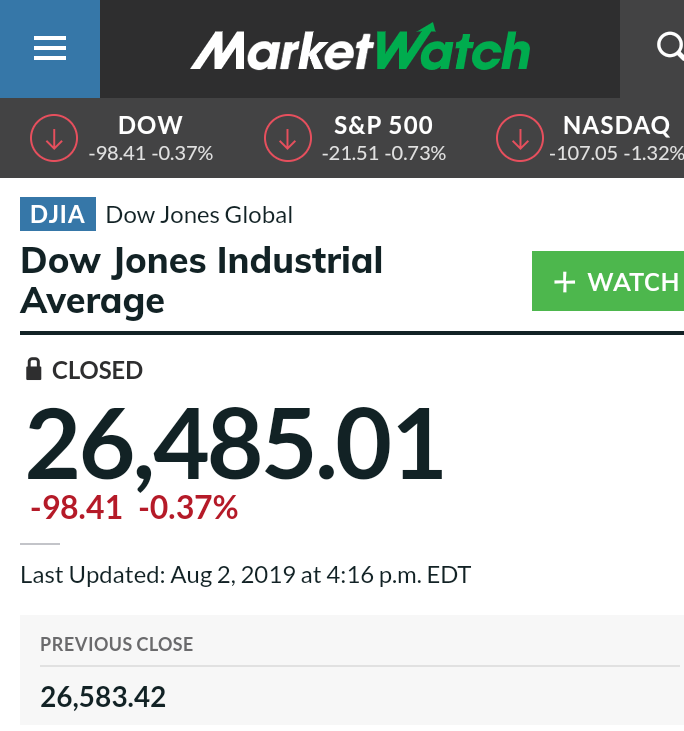Add DJIA to watchlist with WATCH button
The image size is (684, 731).
click(608, 281)
